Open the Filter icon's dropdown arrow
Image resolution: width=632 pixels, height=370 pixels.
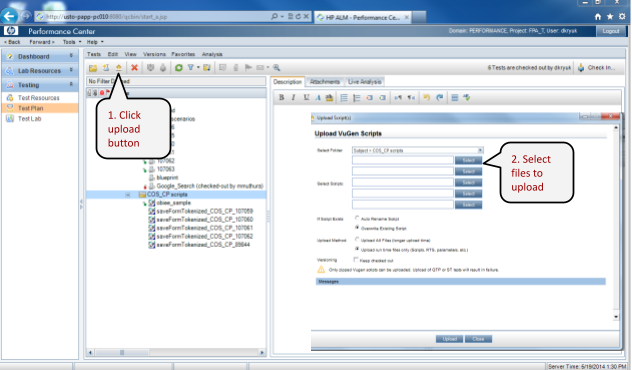(198, 67)
